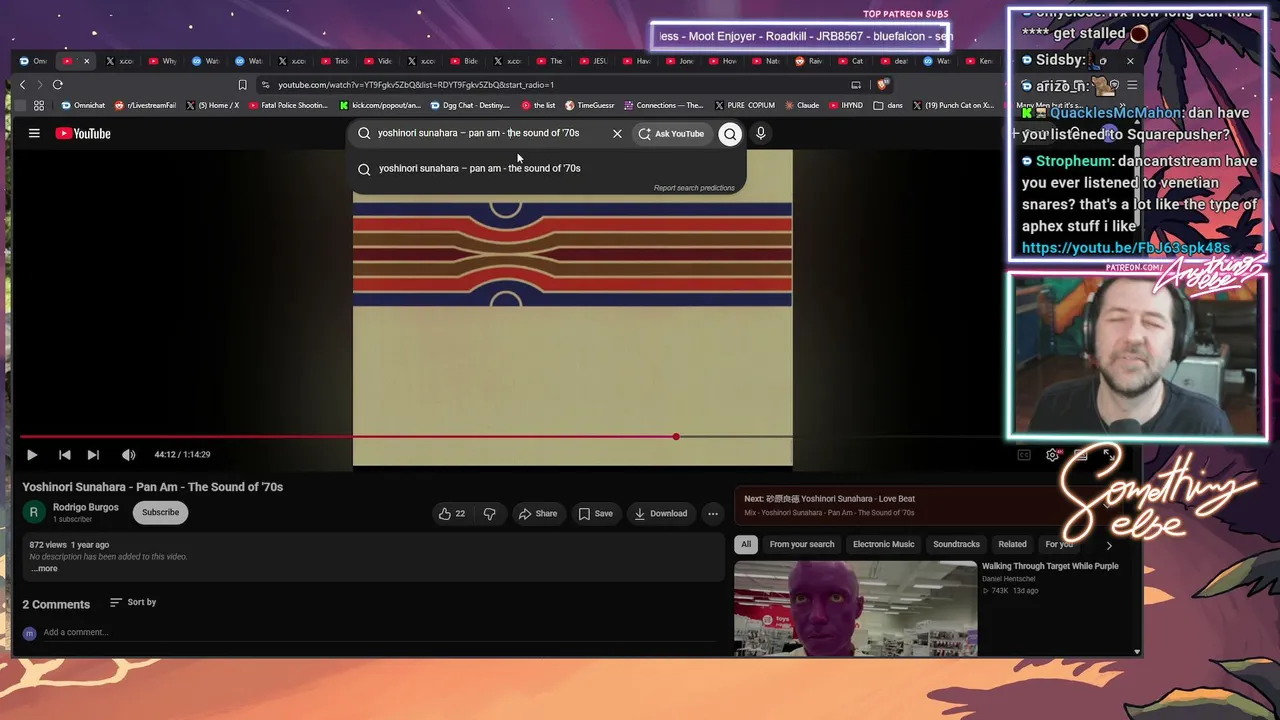The image size is (1280, 720).
Task: Select the 'yoshinori sunahara – pan am' search suggestion
Action: coord(546,168)
